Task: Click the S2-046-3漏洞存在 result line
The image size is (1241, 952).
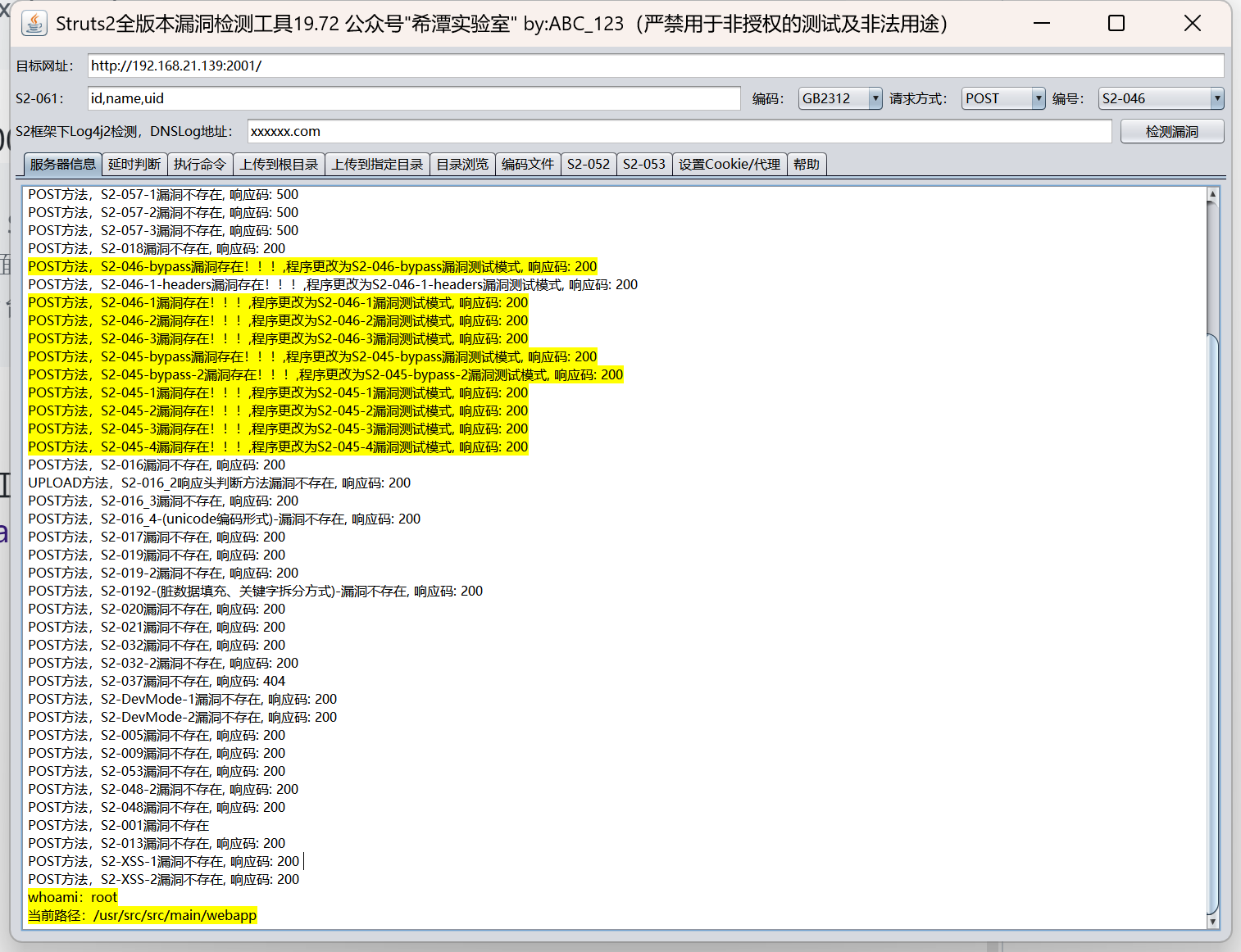Action: point(278,338)
